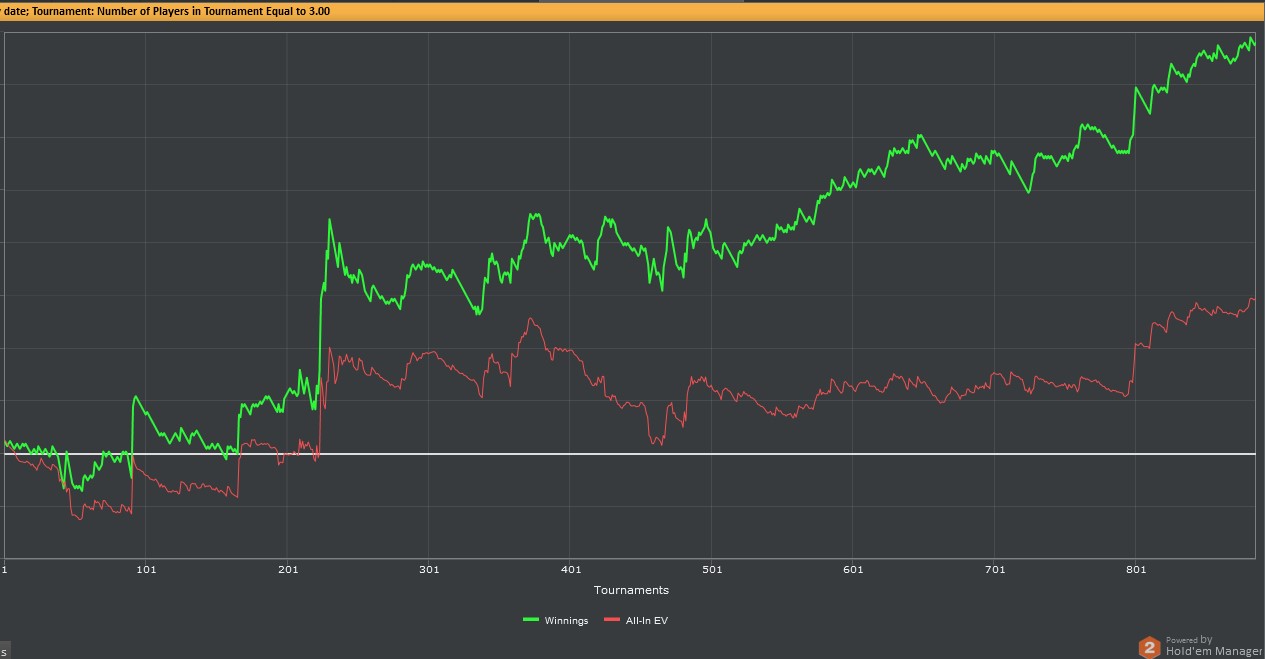The width and height of the screenshot is (1265, 659).
Task: Click the gray splitter handle above the filter bar
Action: pos(640,1)
